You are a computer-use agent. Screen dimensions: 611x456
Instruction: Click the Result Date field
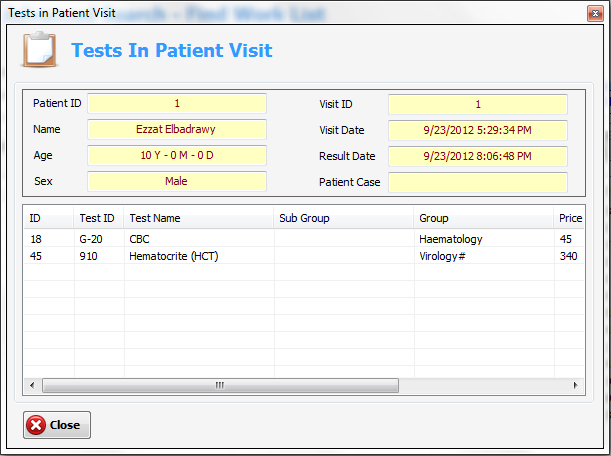[478, 156]
